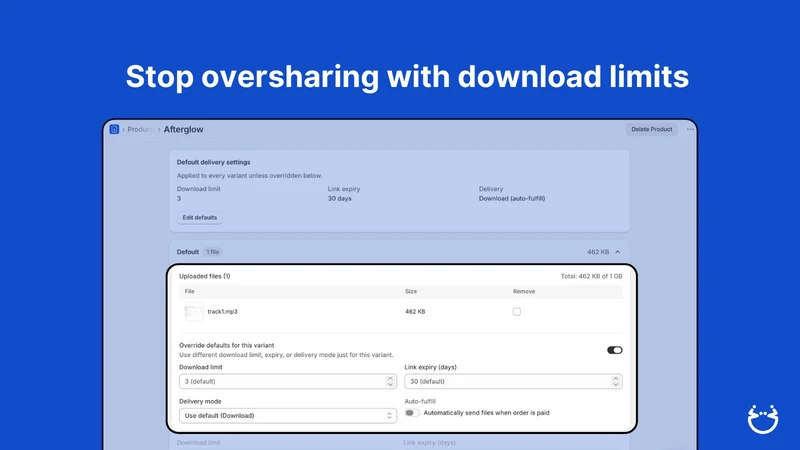Viewport: 800px width, 450px height.
Task: Click the Link expiry (days) input field
Action: (513, 381)
